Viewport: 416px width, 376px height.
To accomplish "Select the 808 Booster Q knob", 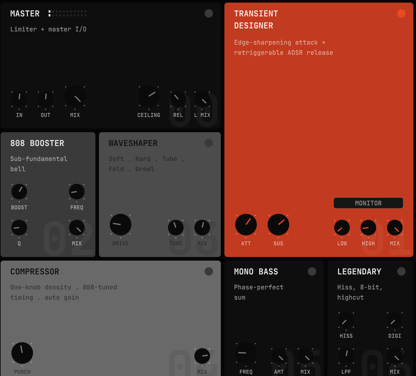I will pyautogui.click(x=19, y=228).
